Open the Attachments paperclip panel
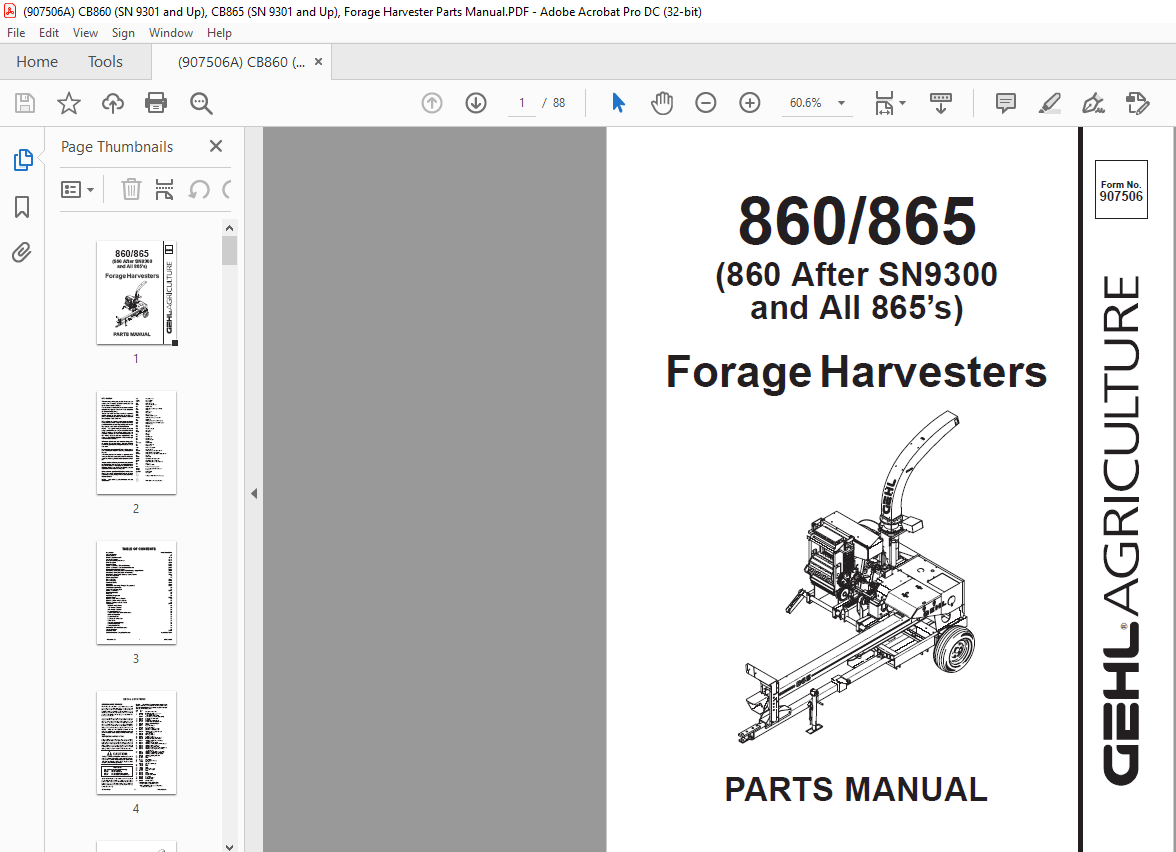Image resolution: width=1176 pixels, height=852 pixels. coord(22,253)
